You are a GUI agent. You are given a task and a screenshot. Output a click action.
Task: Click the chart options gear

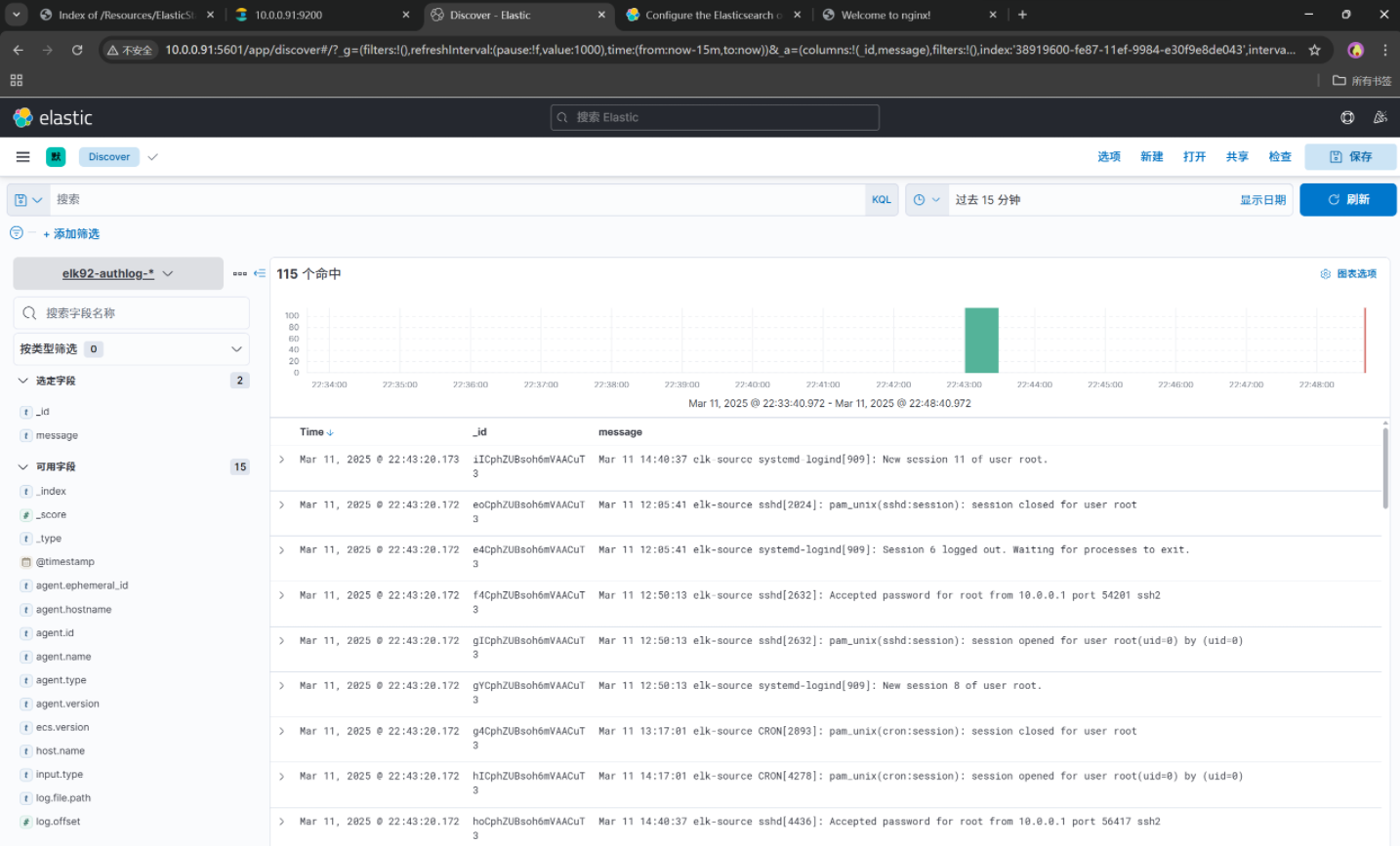coord(1325,274)
